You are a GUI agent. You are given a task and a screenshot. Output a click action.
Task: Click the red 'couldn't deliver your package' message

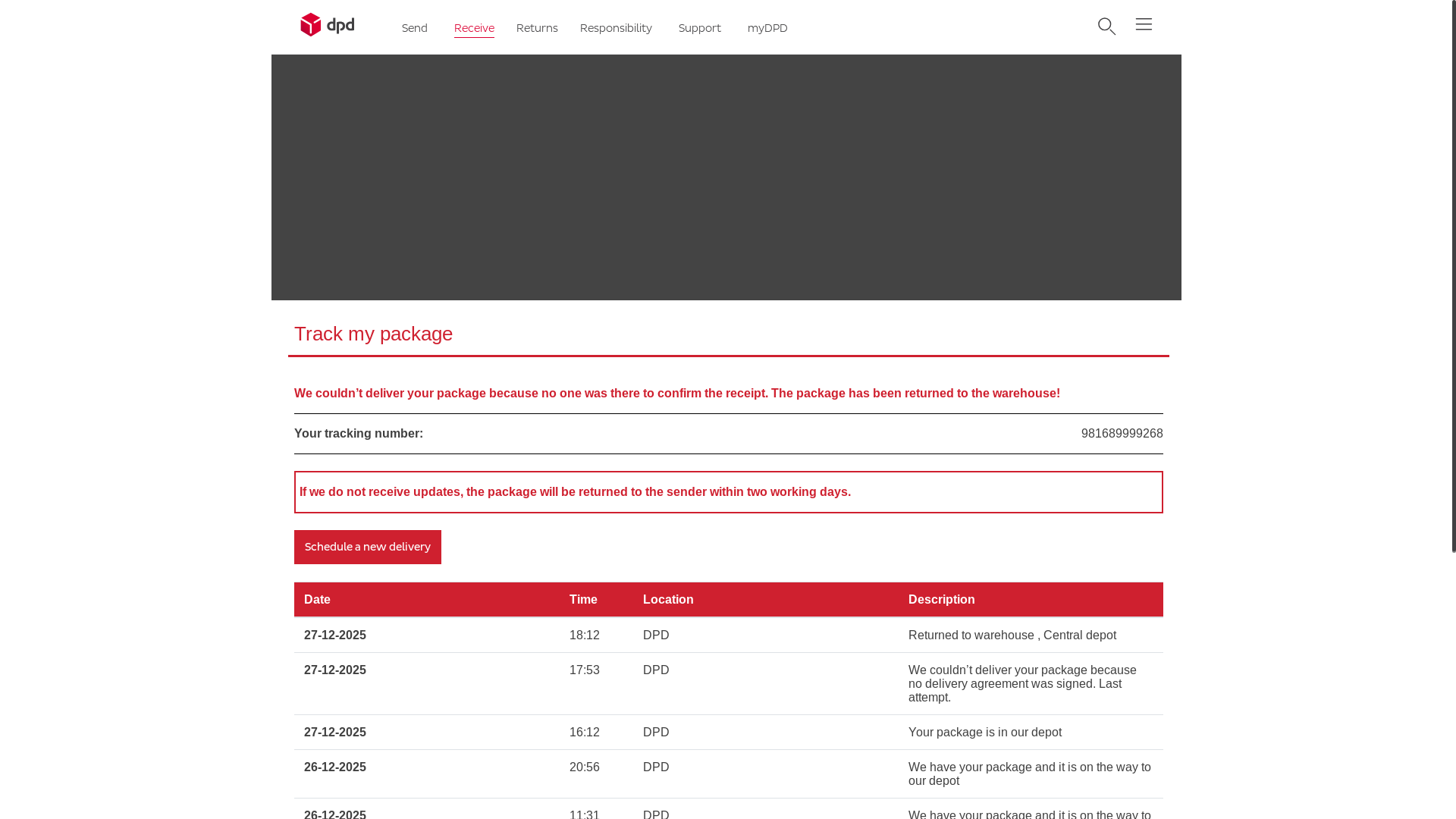677,394
